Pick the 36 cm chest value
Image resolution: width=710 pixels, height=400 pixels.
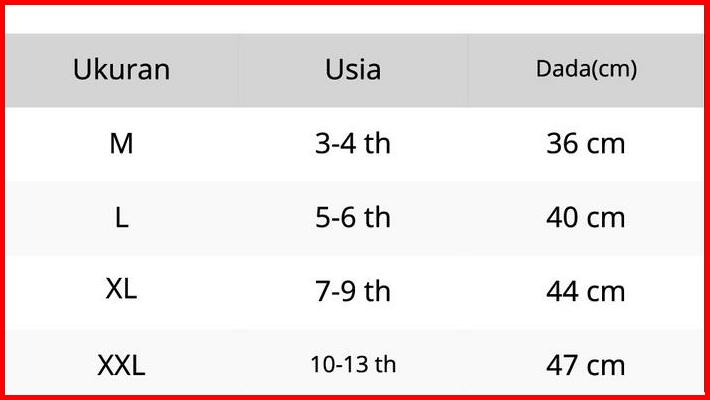(x=586, y=144)
